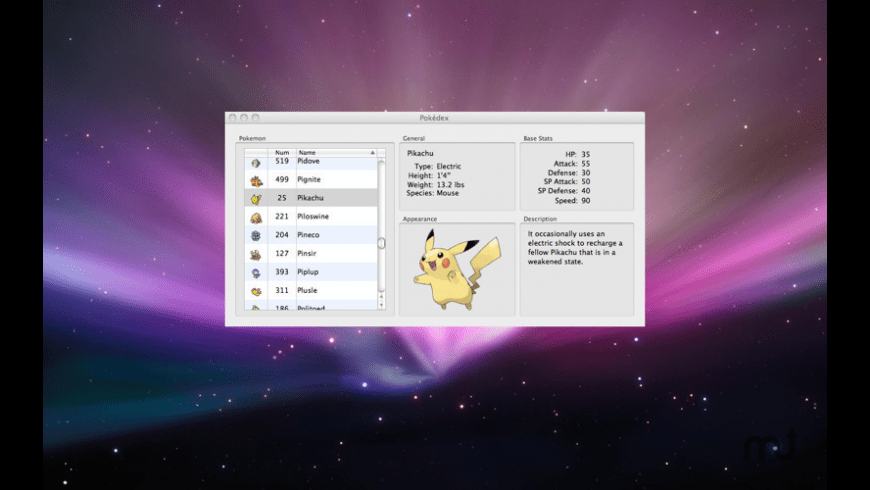Click number 127 in the list
The height and width of the screenshot is (490, 870).
coord(282,253)
